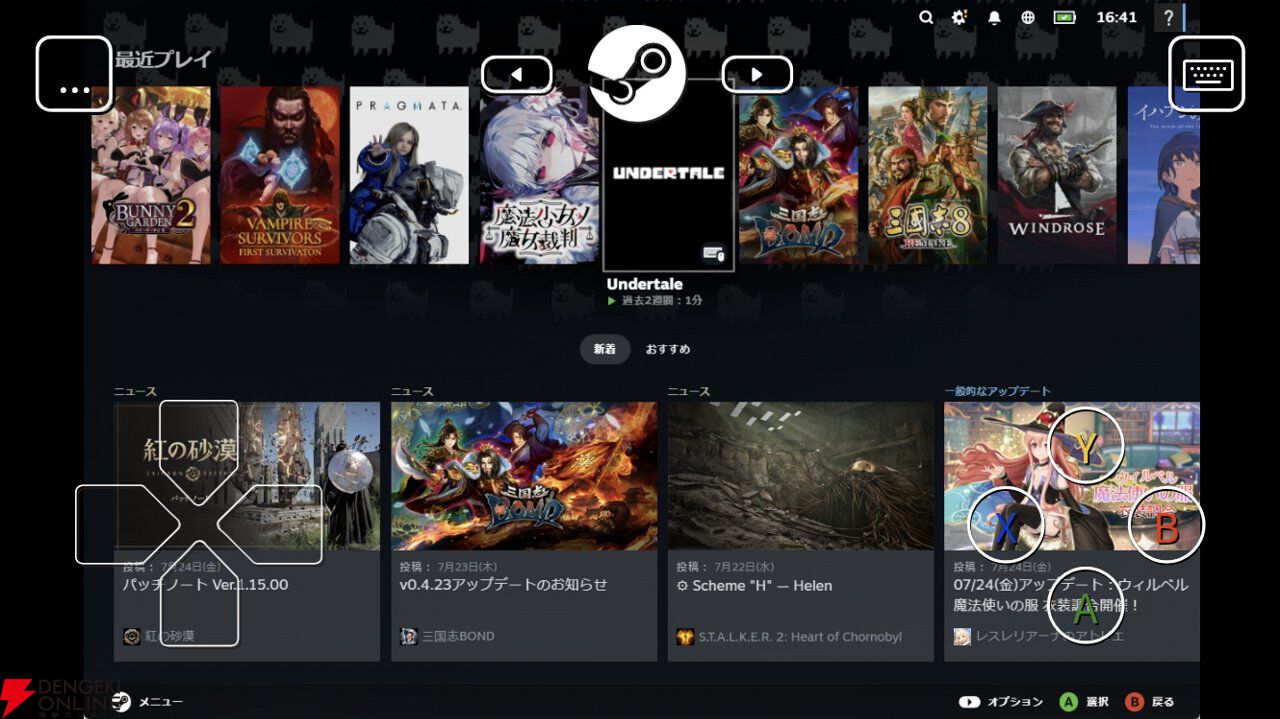Open v0.4.23アップデートのお知らせ news card
Screen dimensions: 1280x719
pyautogui.click(x=524, y=531)
